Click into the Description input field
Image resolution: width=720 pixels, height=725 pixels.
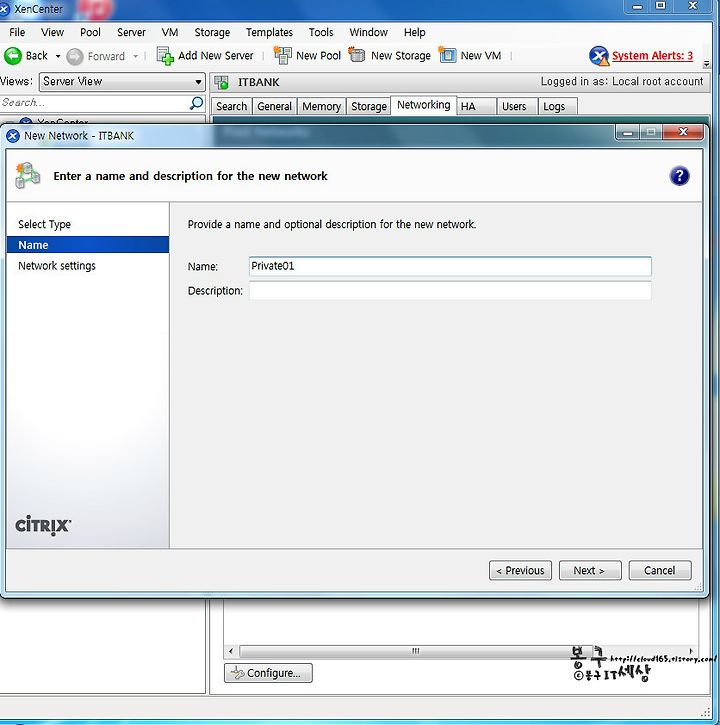click(x=450, y=291)
